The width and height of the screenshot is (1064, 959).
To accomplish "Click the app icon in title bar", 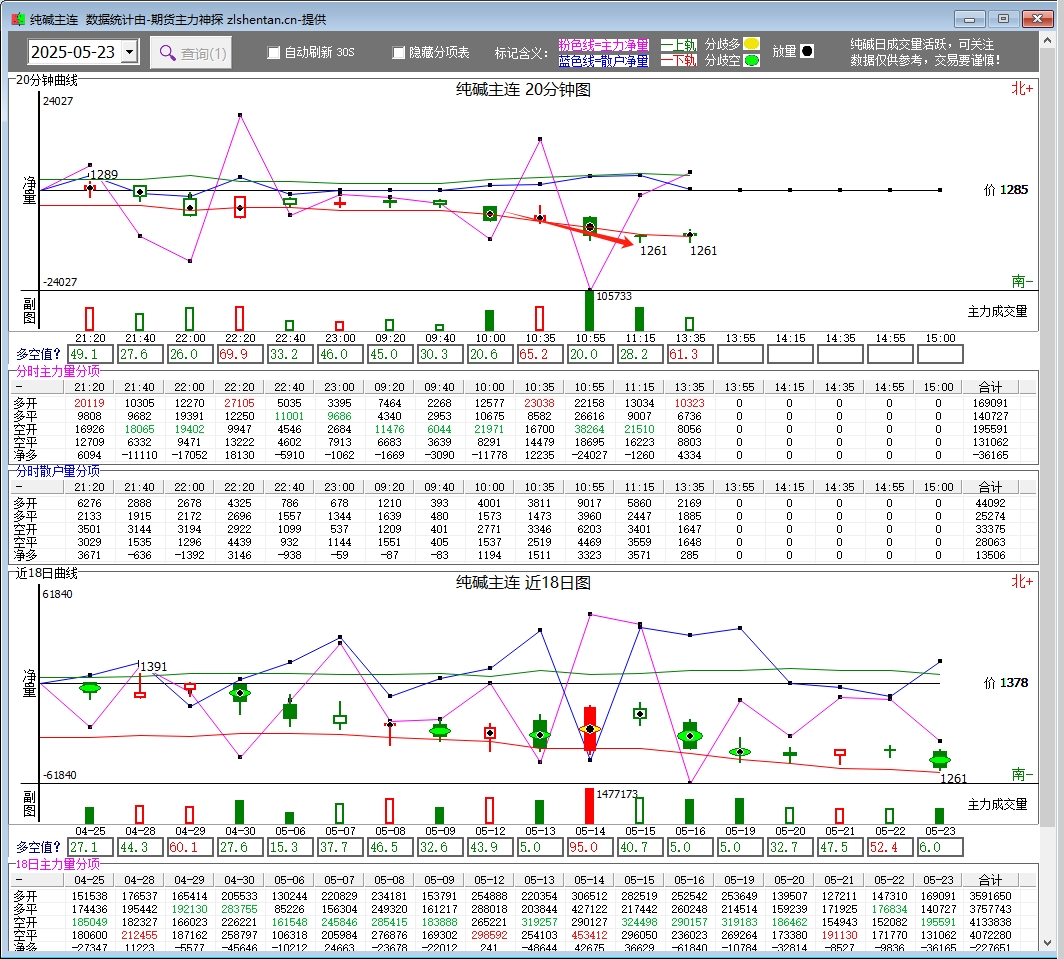I will [x=18, y=20].
